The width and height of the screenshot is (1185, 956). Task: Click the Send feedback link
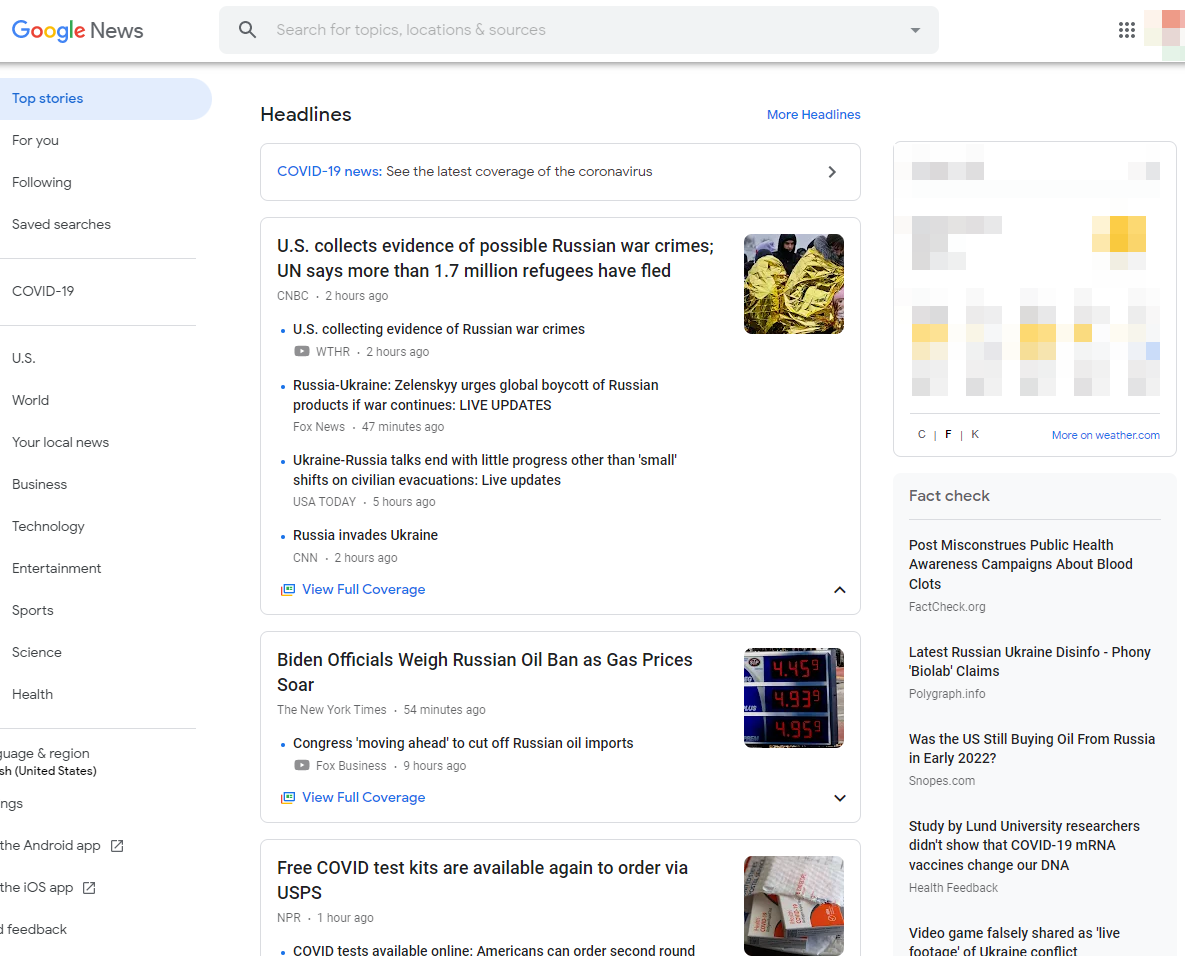(x=34, y=930)
